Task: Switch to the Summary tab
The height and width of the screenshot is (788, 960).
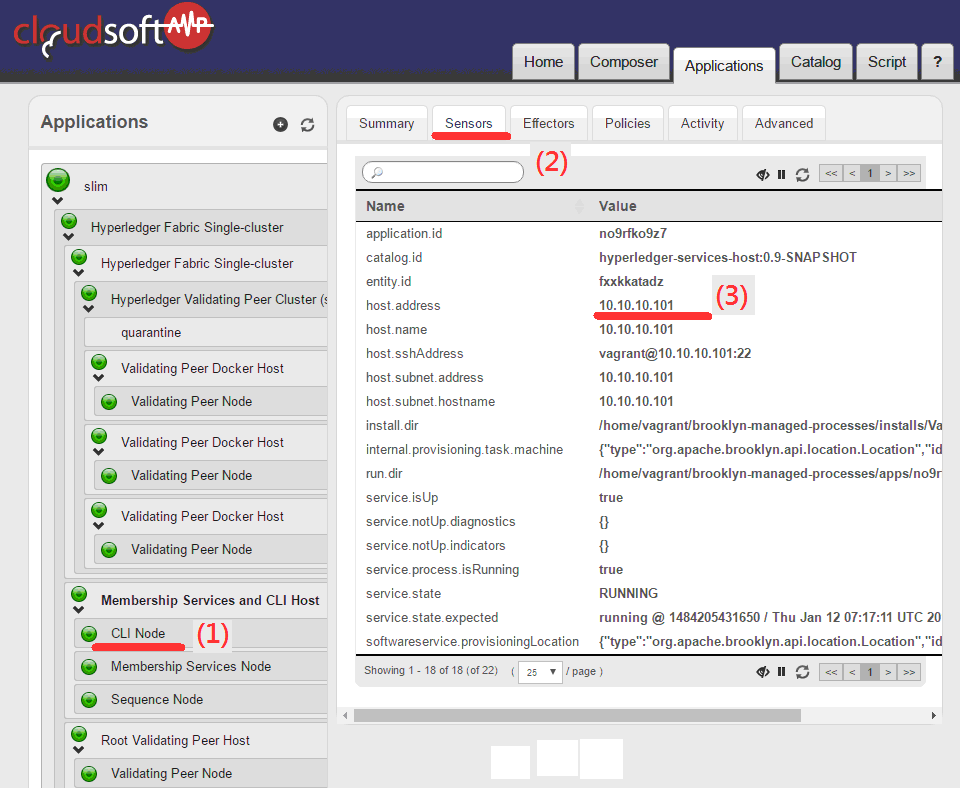Action: [x=386, y=123]
